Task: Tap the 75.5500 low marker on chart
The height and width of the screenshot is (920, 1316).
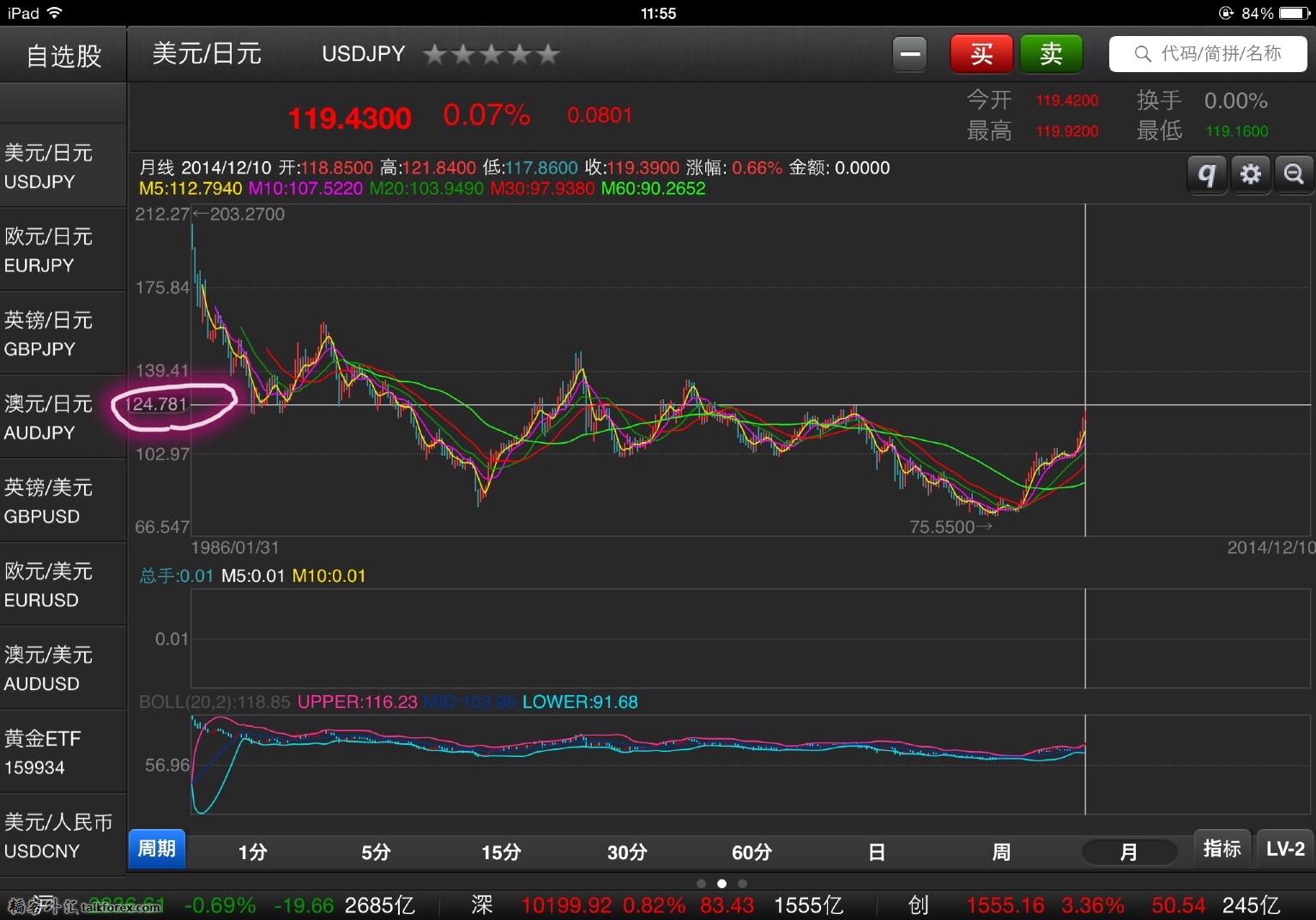Action: pos(951,527)
